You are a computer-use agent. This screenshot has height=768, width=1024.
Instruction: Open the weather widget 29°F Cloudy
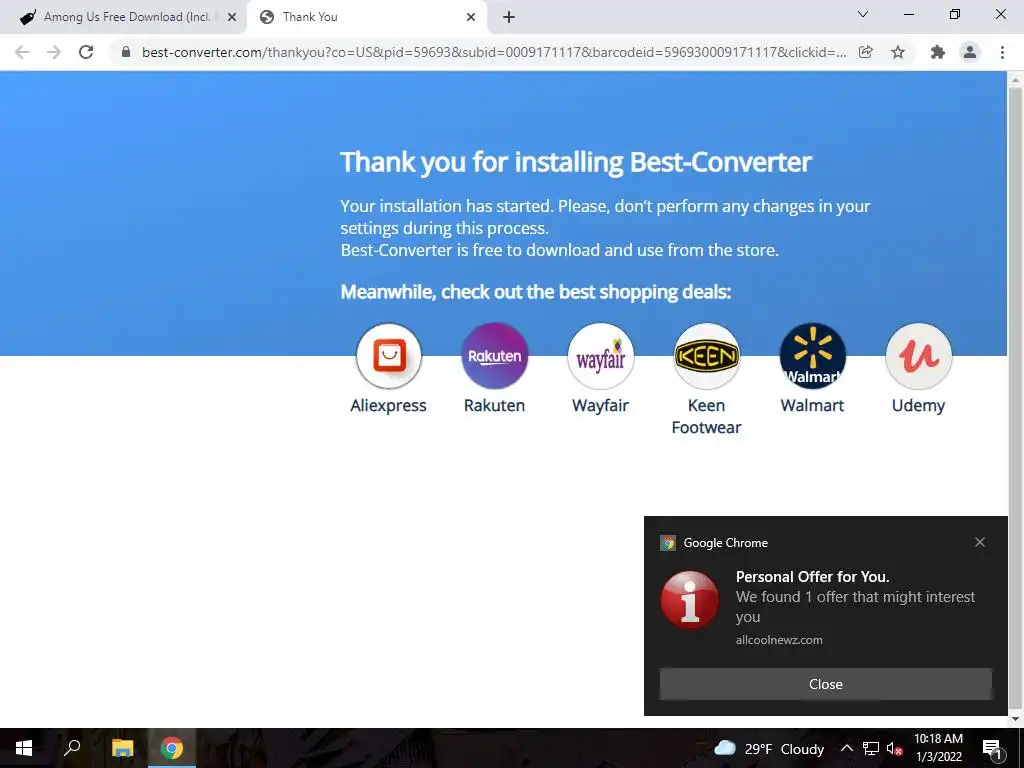769,748
